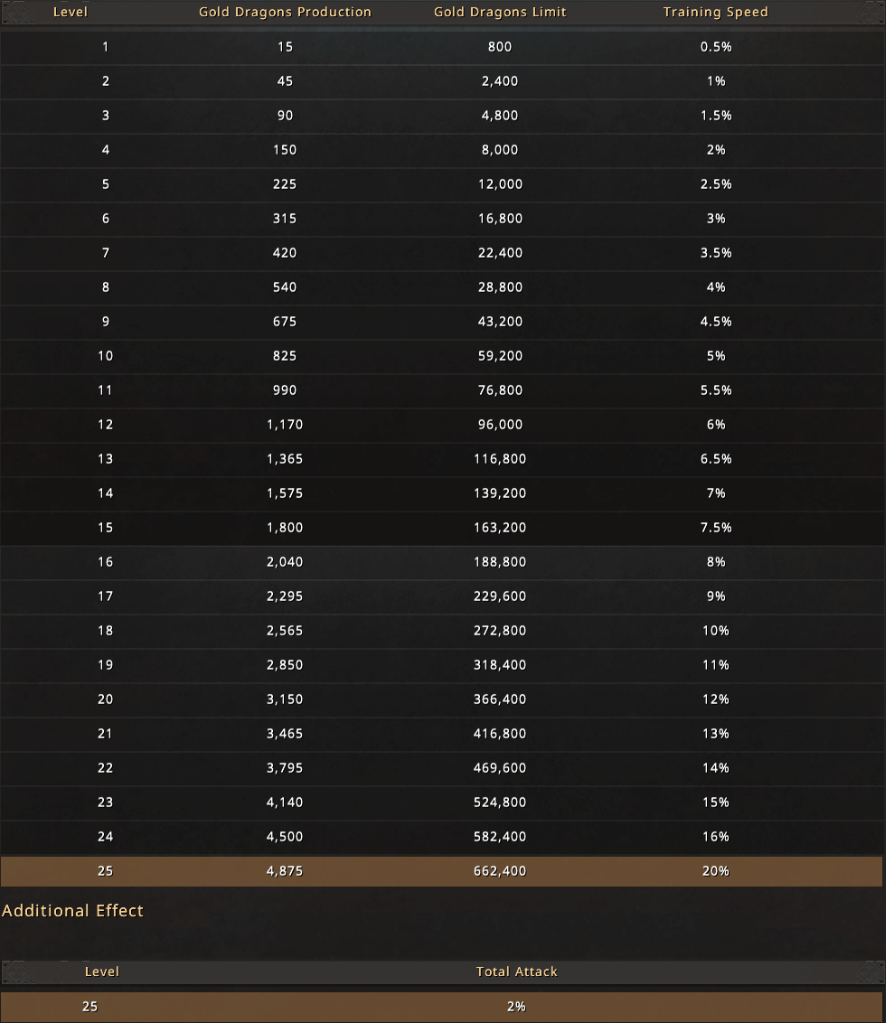This screenshot has width=886, height=1023.
Task: Click the Level column header
Action: pyautogui.click(x=70, y=12)
